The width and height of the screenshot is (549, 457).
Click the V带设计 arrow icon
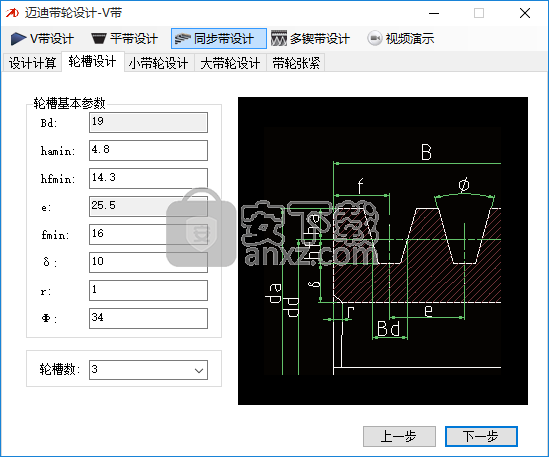pos(18,39)
